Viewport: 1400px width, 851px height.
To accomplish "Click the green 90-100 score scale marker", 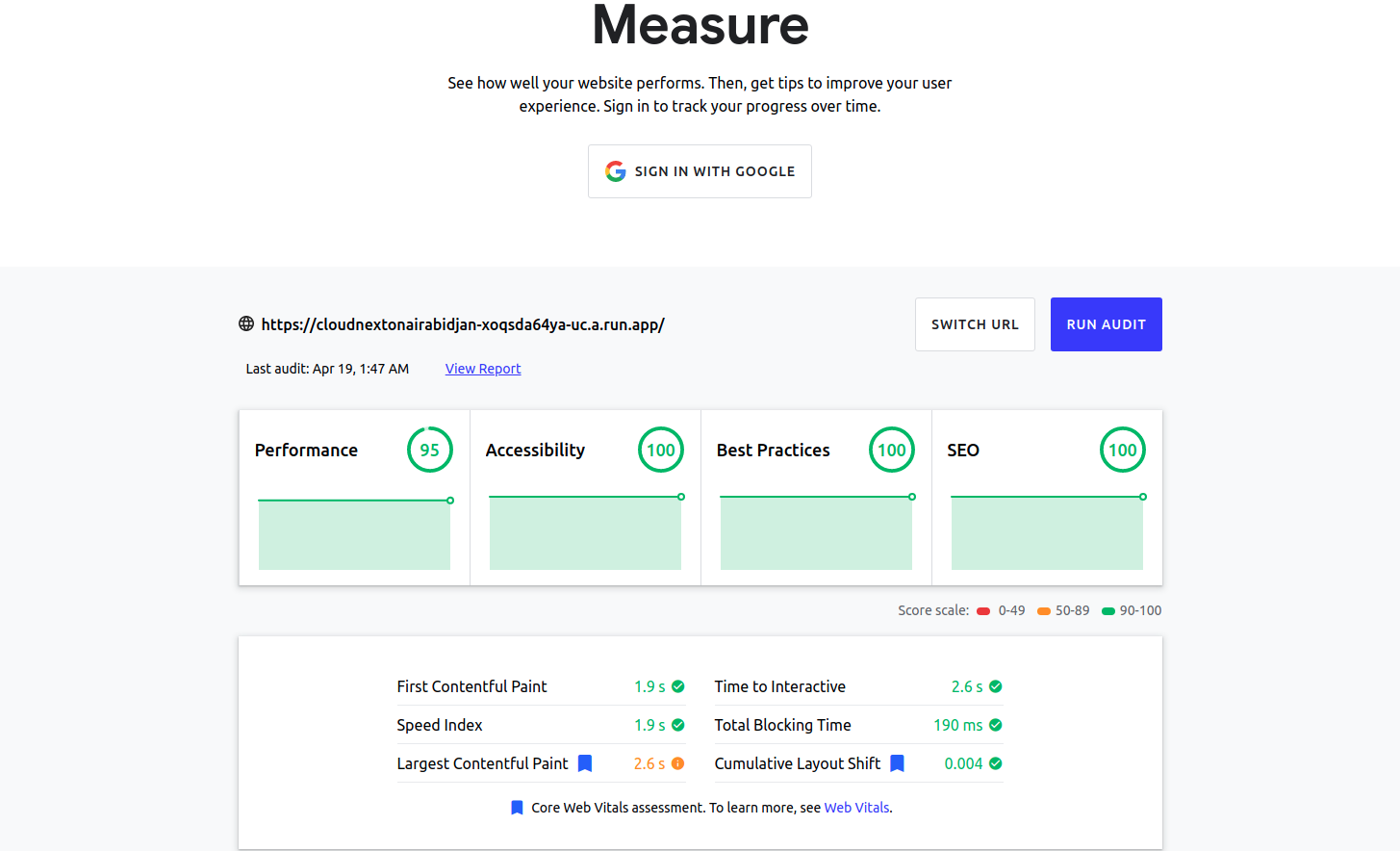I will pos(1108,611).
